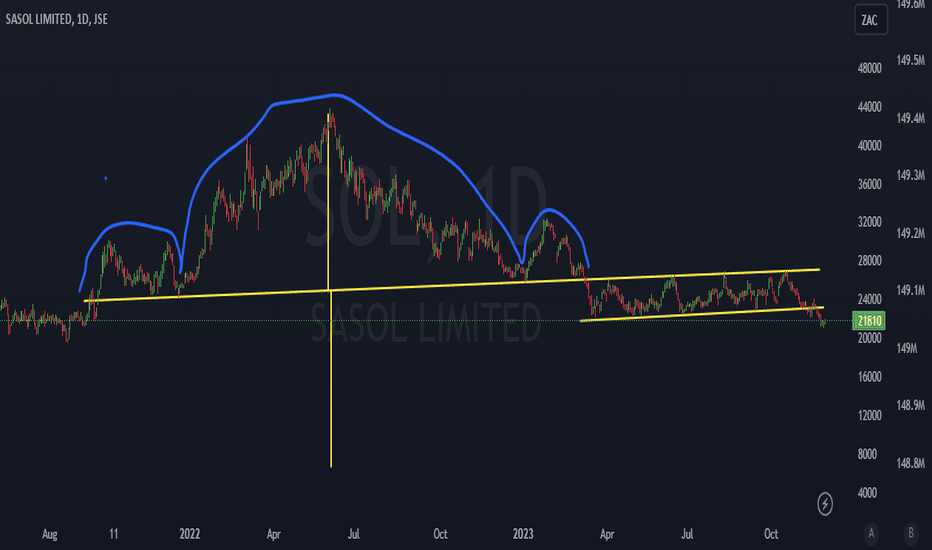
Task: Select the blue head curve drawing
Action: [335, 95]
